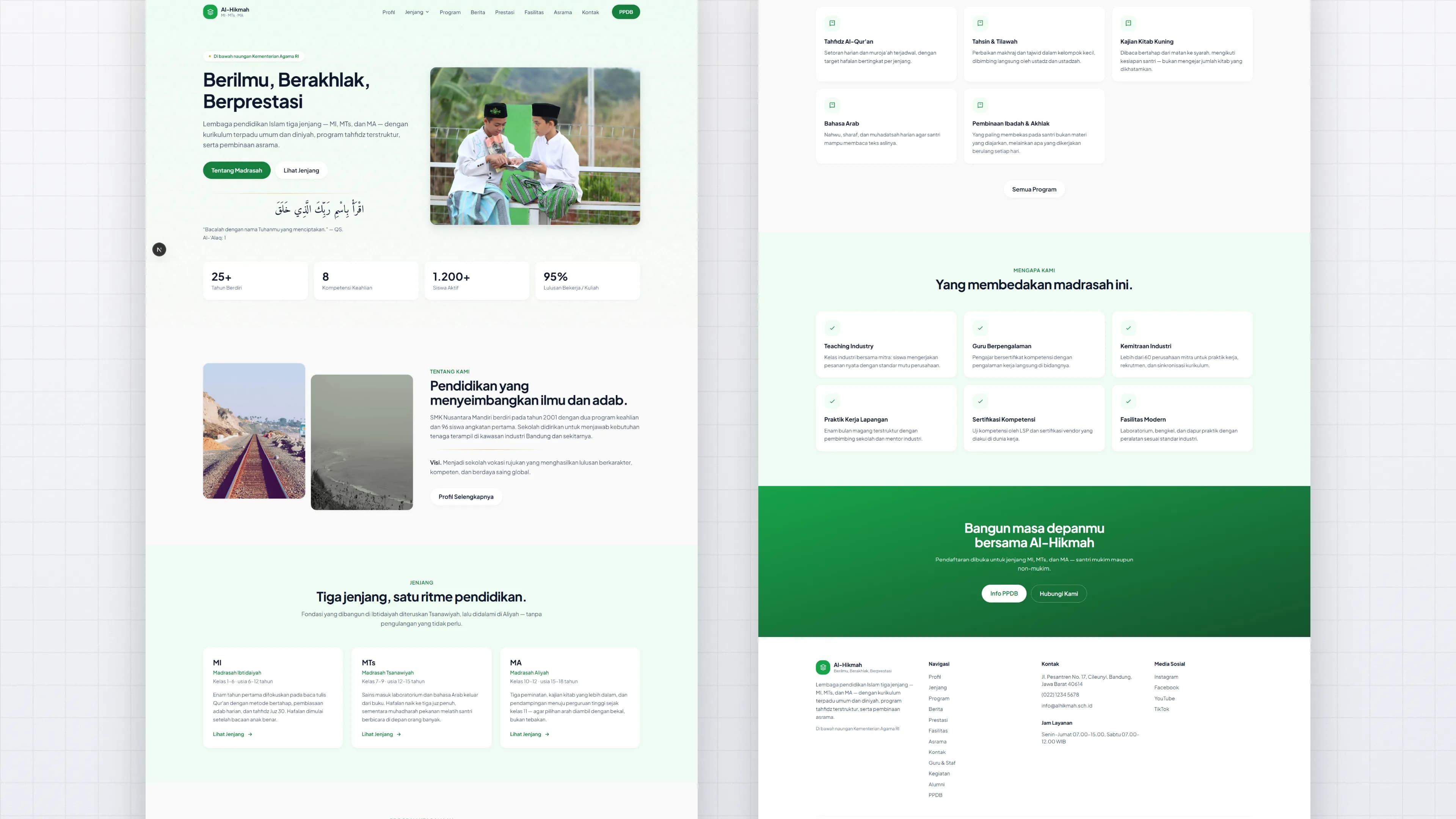
Task: Click the footer Al-Hikmah logo icon
Action: point(822,667)
